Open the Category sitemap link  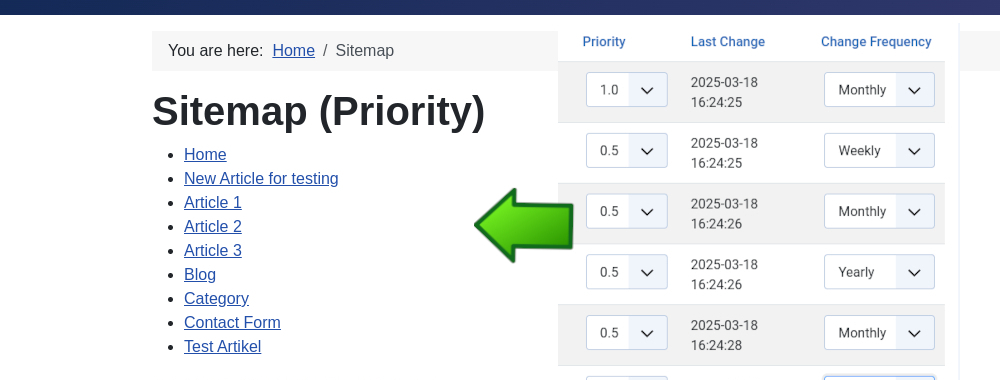coord(217,298)
